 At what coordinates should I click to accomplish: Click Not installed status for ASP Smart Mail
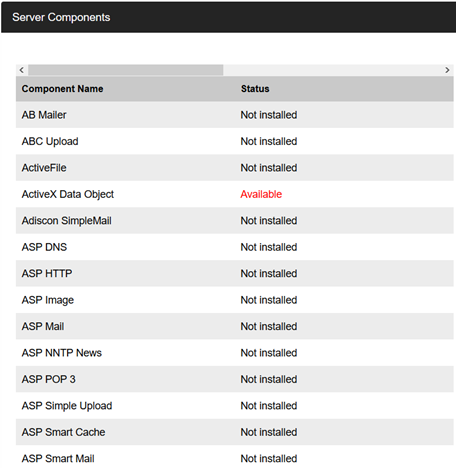[x=269, y=459]
